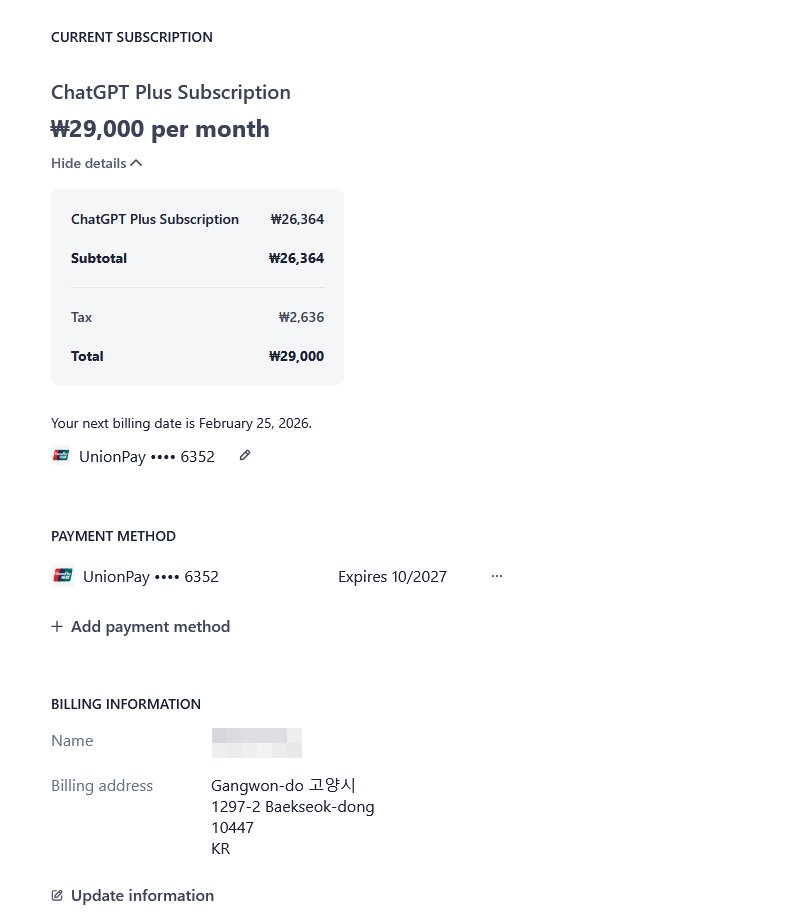Click the Tax ₩2,636 amount
The height and width of the screenshot is (912, 810).
point(301,317)
